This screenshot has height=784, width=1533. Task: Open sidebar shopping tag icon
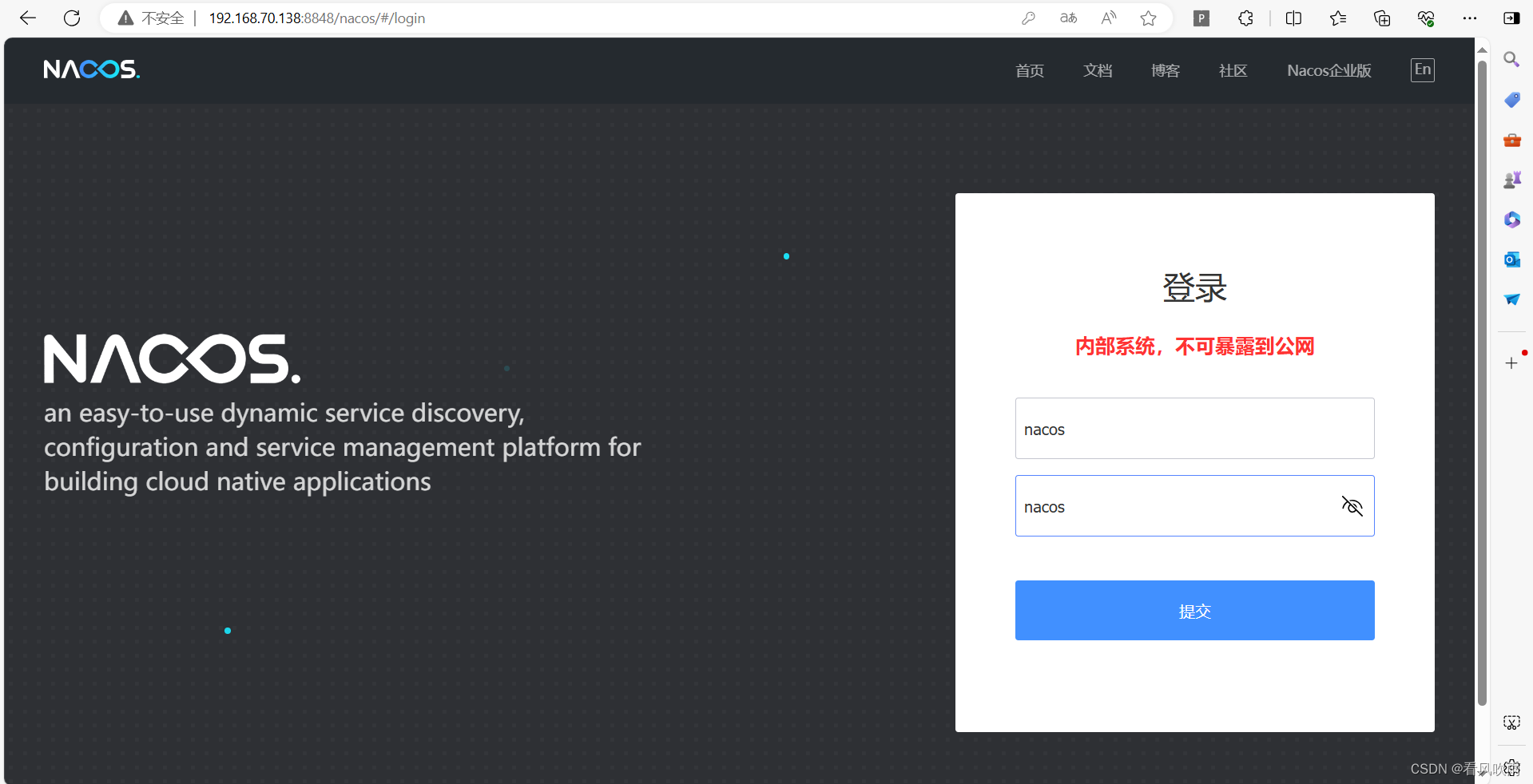tap(1511, 100)
